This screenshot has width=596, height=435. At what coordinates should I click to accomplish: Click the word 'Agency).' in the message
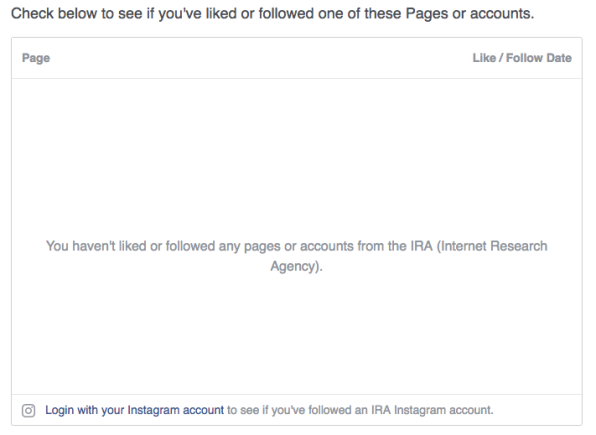coord(296,266)
